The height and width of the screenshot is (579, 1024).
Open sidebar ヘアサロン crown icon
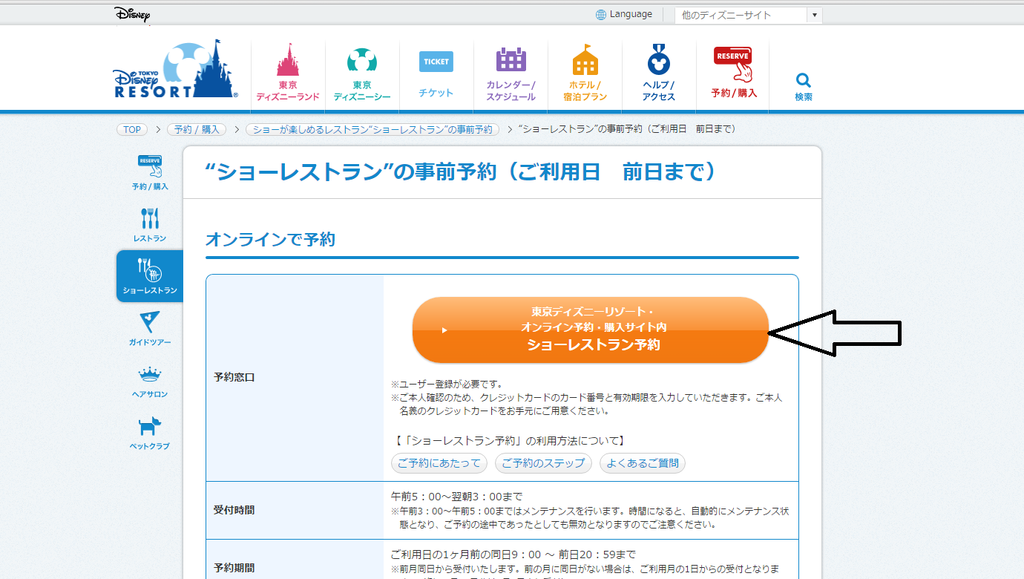[150, 375]
